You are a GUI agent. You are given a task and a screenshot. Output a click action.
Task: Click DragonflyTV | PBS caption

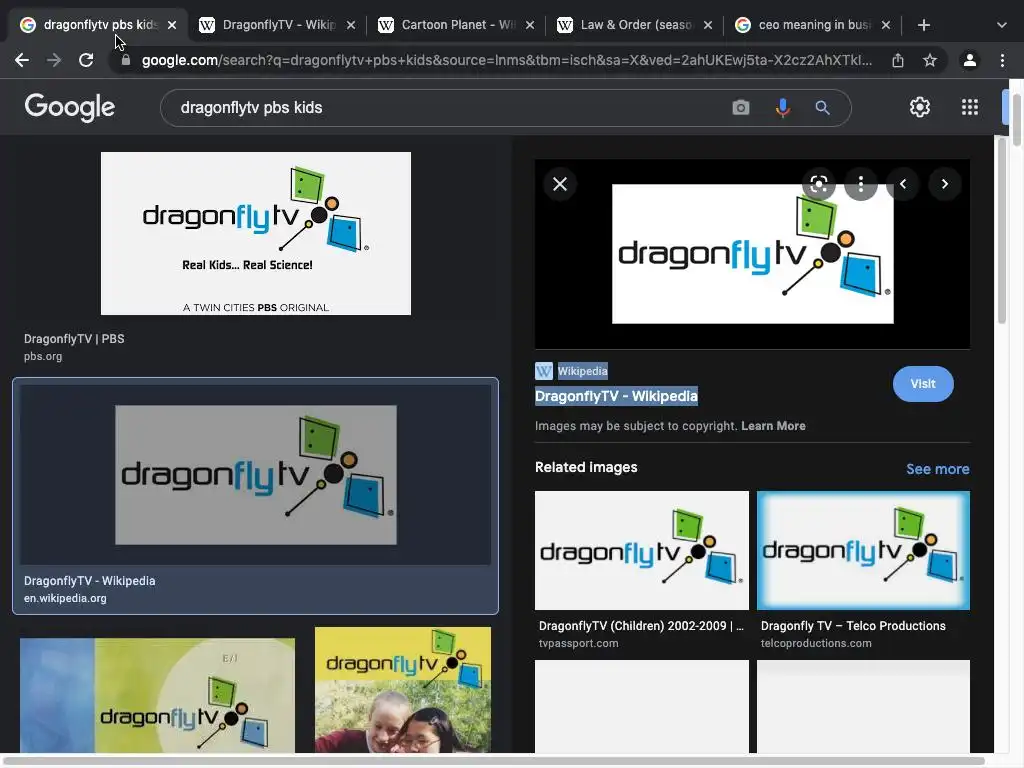74,339
